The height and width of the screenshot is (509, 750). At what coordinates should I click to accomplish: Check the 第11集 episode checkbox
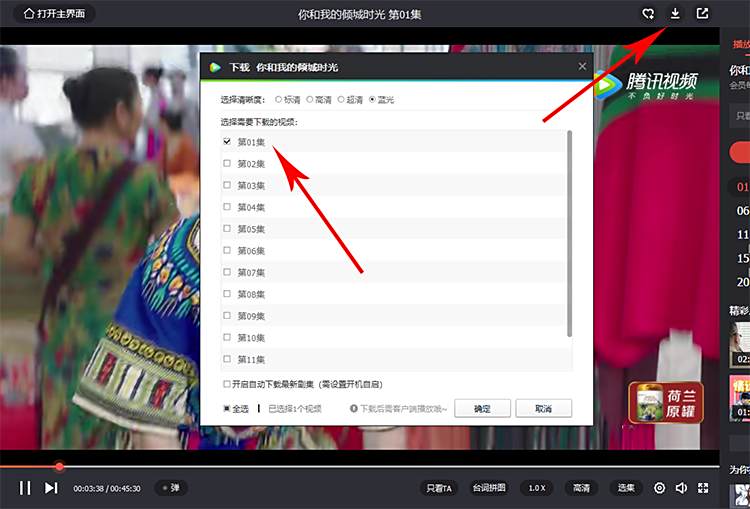click(x=227, y=359)
